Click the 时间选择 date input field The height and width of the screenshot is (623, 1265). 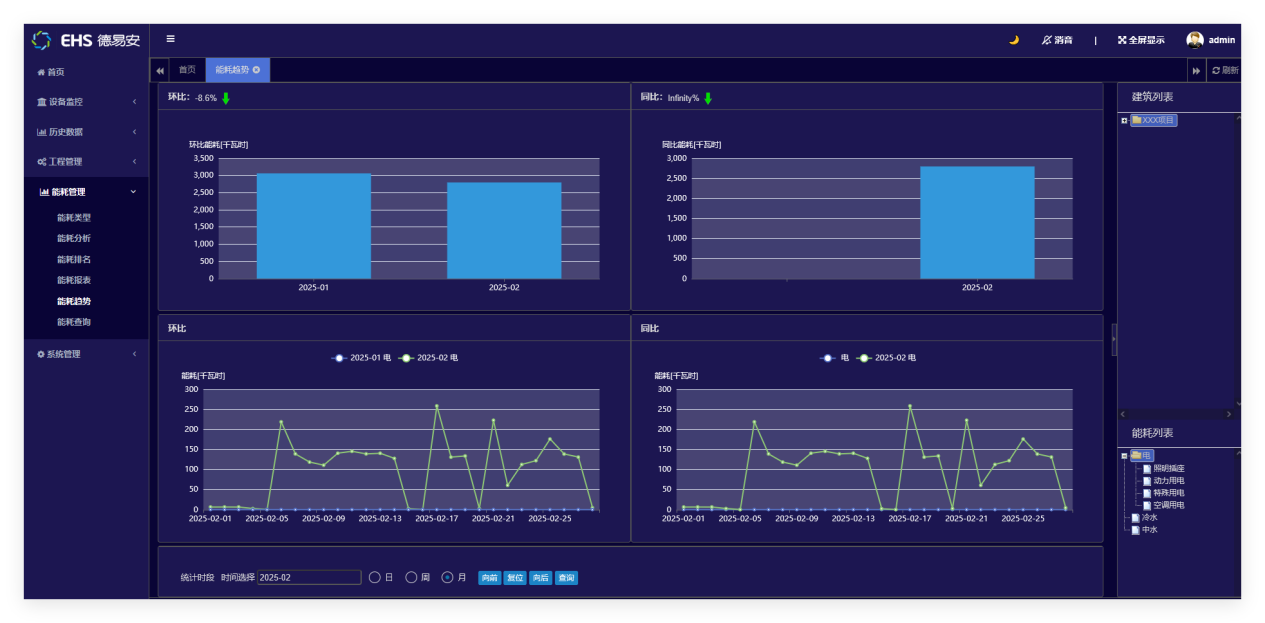(x=309, y=577)
